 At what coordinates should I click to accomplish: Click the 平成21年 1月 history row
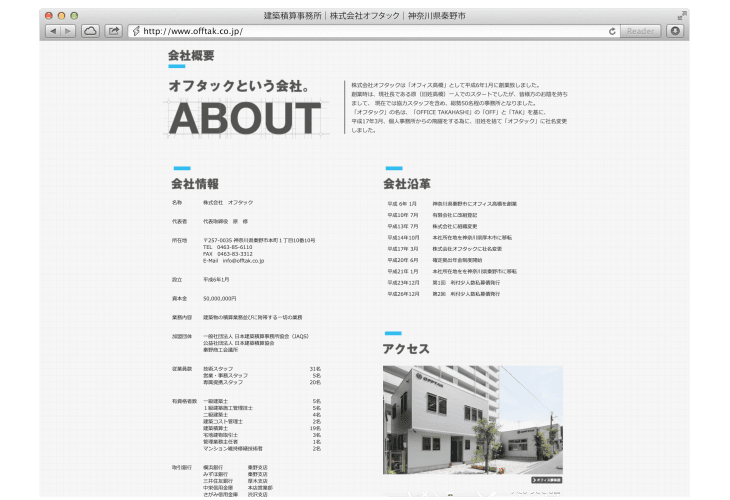(452, 271)
